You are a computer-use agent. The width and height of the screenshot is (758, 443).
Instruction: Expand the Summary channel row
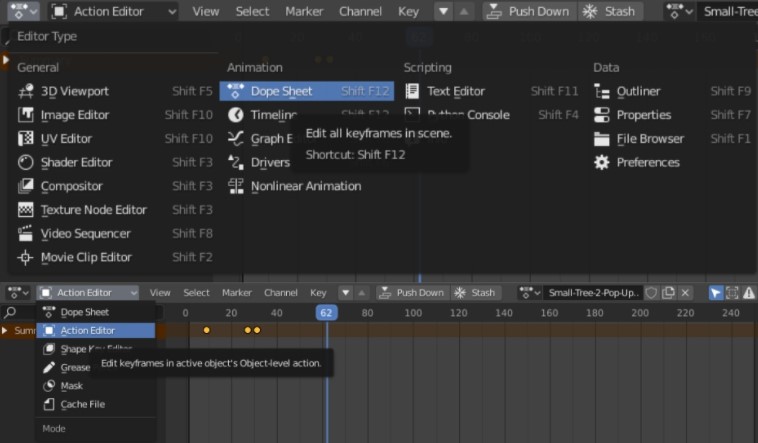click(x=5, y=330)
